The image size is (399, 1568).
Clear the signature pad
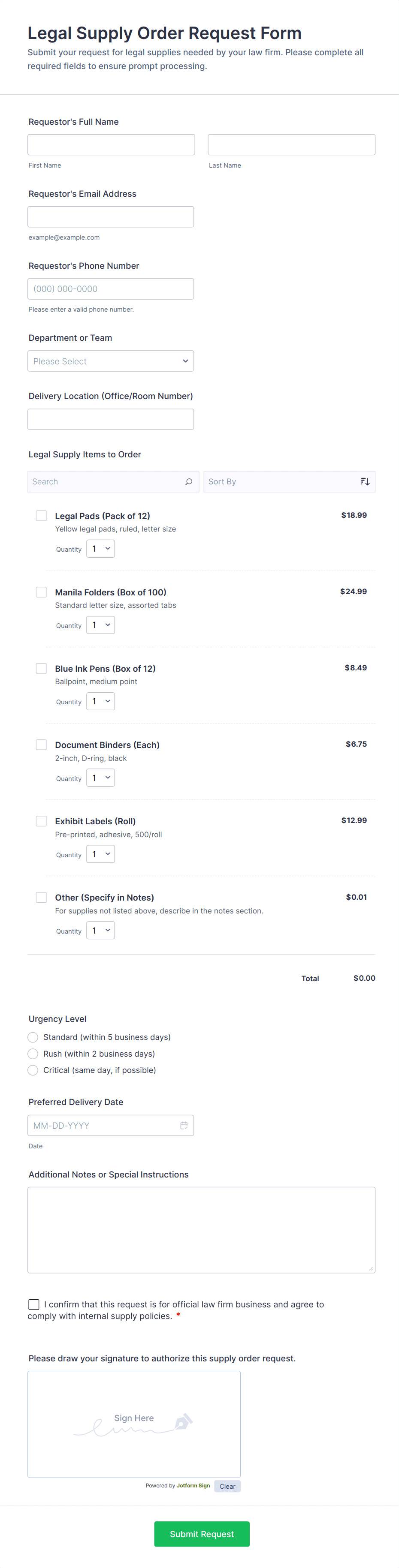point(227,1486)
